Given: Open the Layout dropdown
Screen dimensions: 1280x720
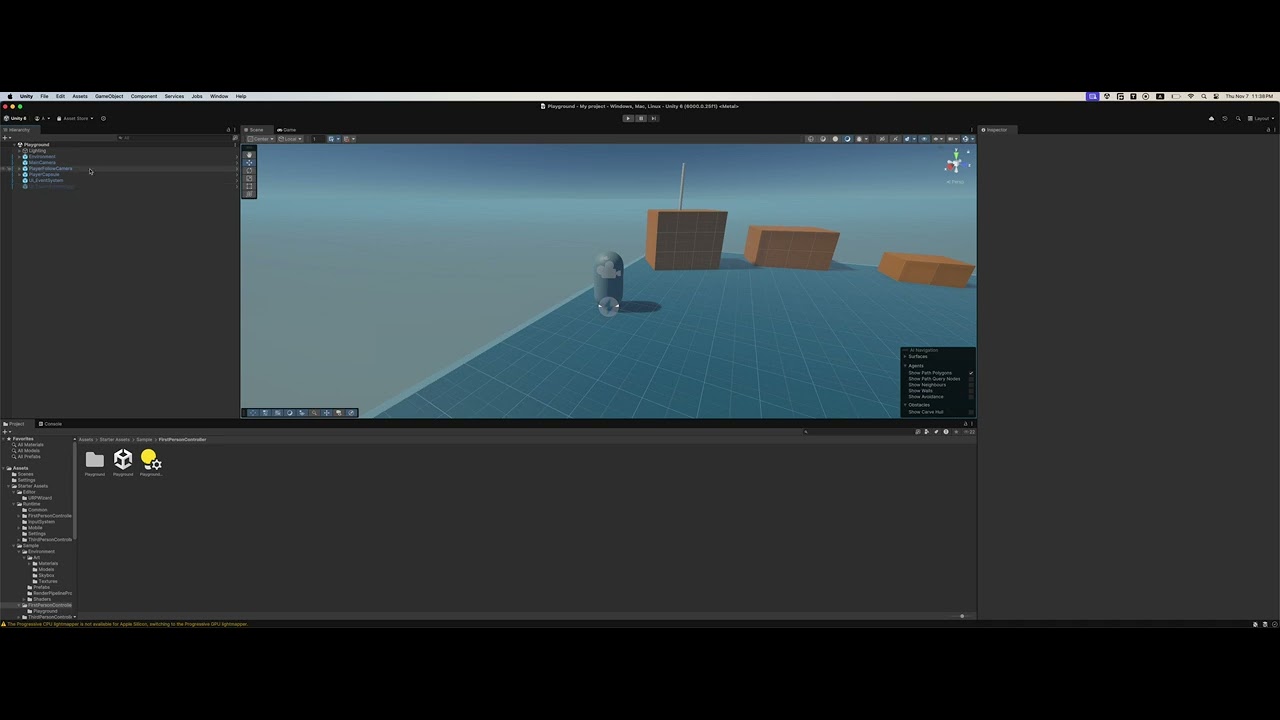Looking at the screenshot, I should [x=1261, y=118].
